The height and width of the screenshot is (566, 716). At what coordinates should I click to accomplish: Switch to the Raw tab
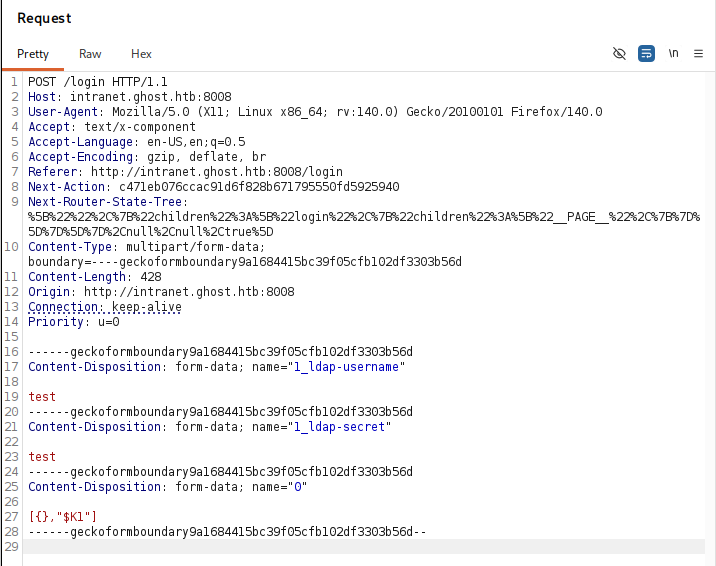tap(90, 54)
